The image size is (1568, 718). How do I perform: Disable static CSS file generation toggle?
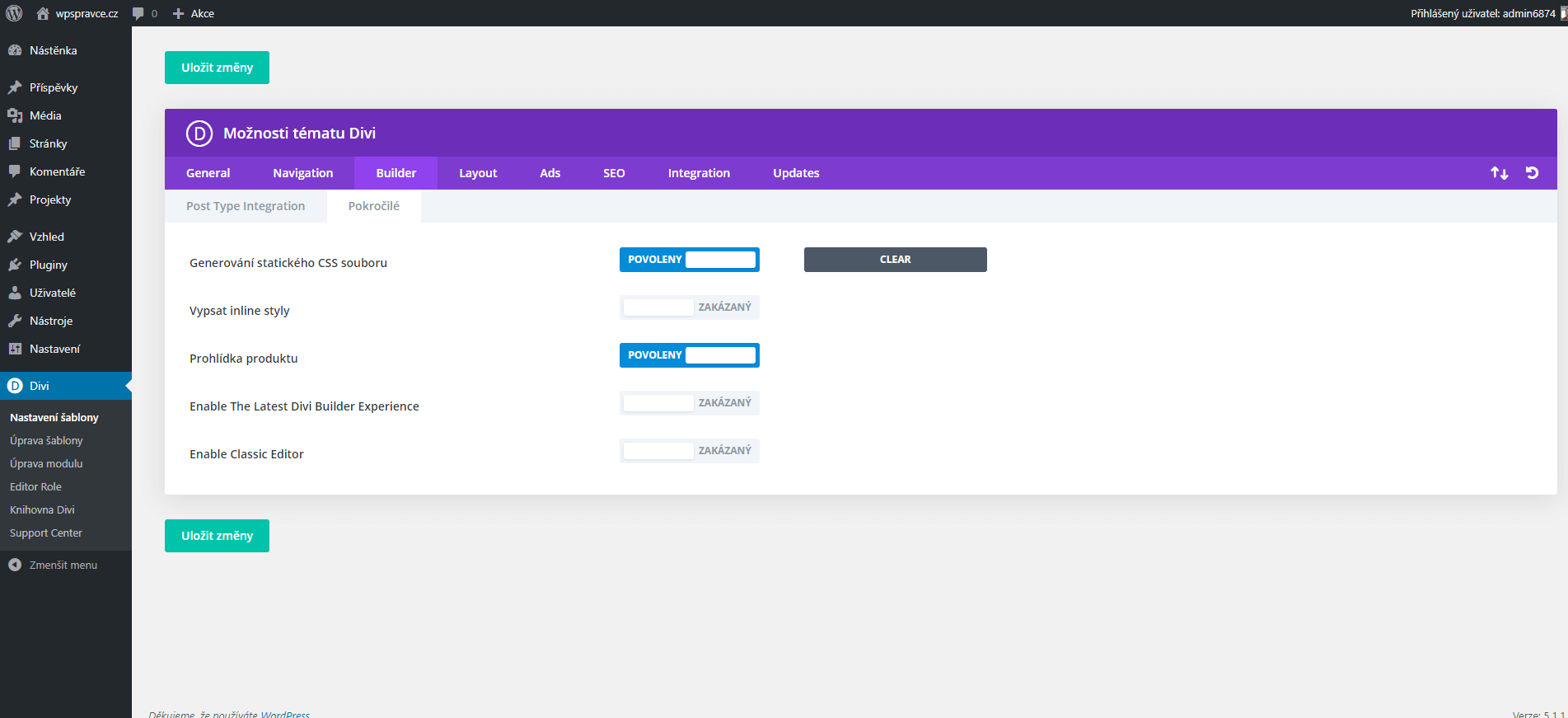pyautogui.click(x=690, y=260)
